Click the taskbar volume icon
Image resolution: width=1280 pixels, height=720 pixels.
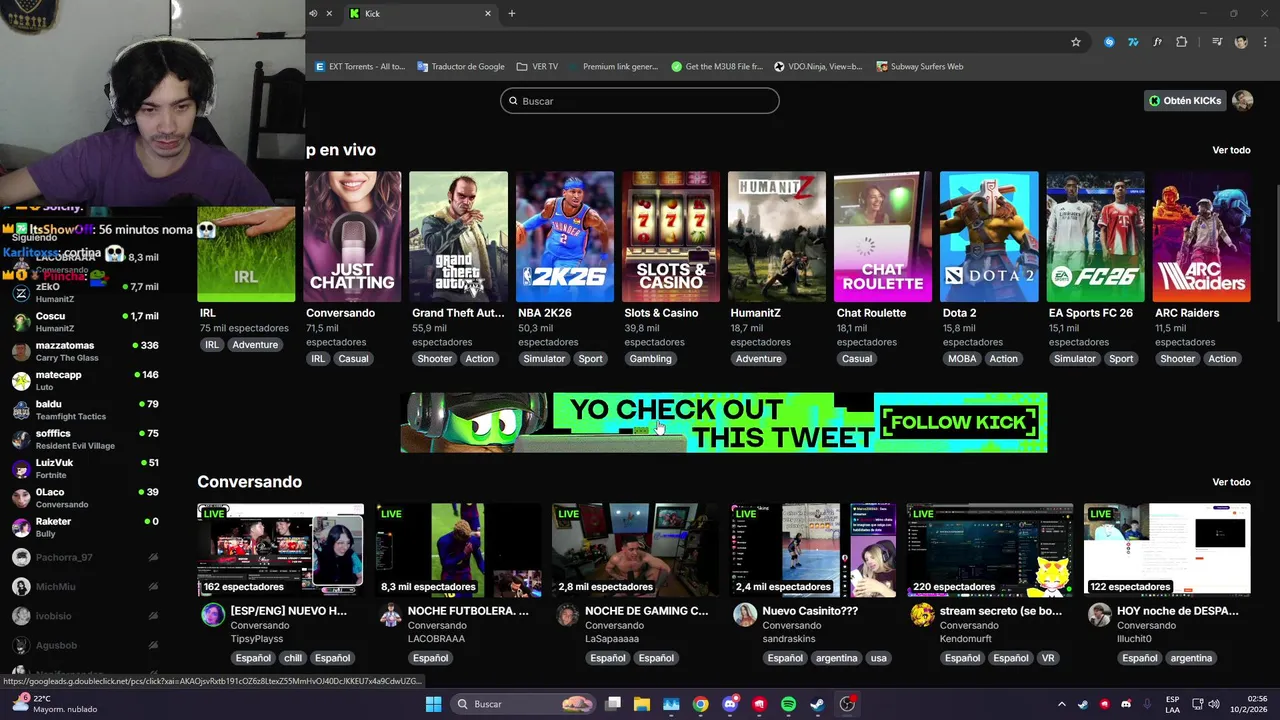pos(1216,704)
